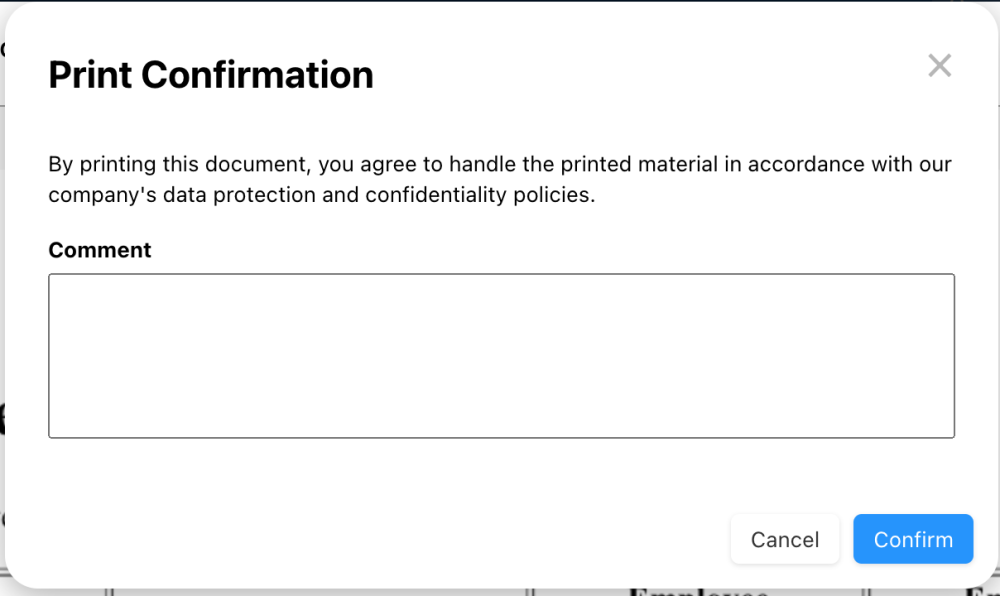
Task: Click the "company's data protection" text line
Action: (321, 195)
